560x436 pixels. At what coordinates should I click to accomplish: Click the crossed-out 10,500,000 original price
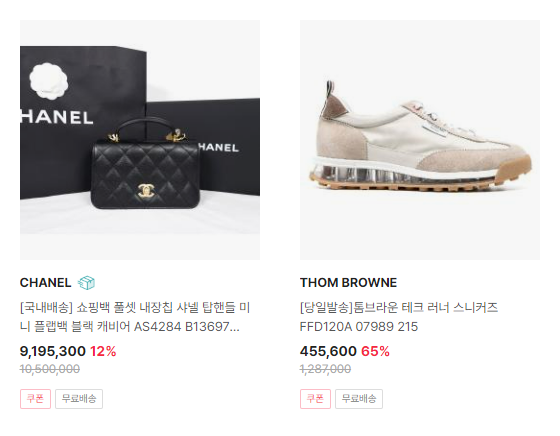[x=50, y=369]
